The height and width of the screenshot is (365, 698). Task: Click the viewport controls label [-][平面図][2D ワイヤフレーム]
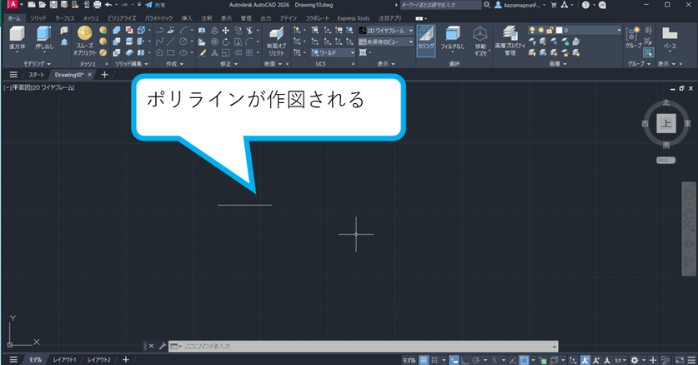coord(39,88)
